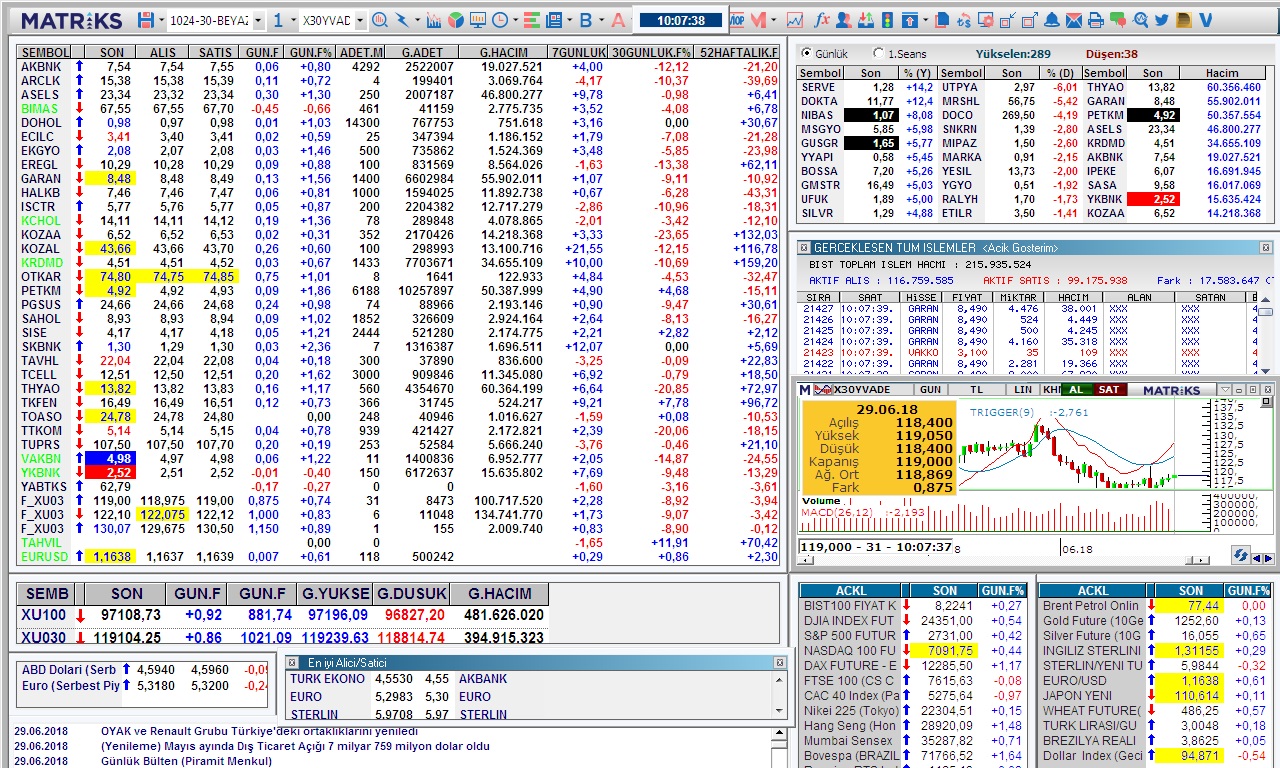Screen dimensions: 1280x768
Task: Open the alarm bell icon
Action: (1052, 20)
